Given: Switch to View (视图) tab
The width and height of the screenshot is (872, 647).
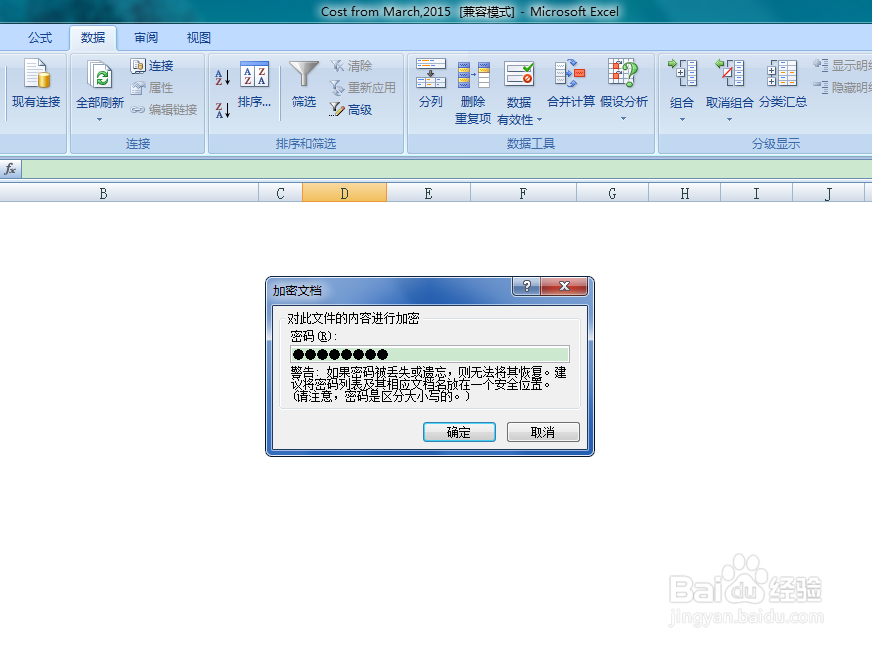Looking at the screenshot, I should pos(199,38).
